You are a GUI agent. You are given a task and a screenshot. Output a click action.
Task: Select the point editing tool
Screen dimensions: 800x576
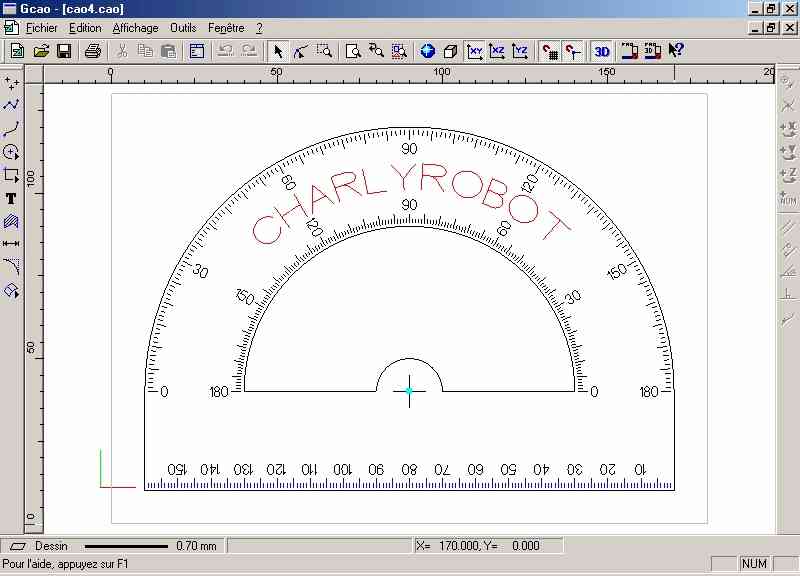(x=301, y=51)
